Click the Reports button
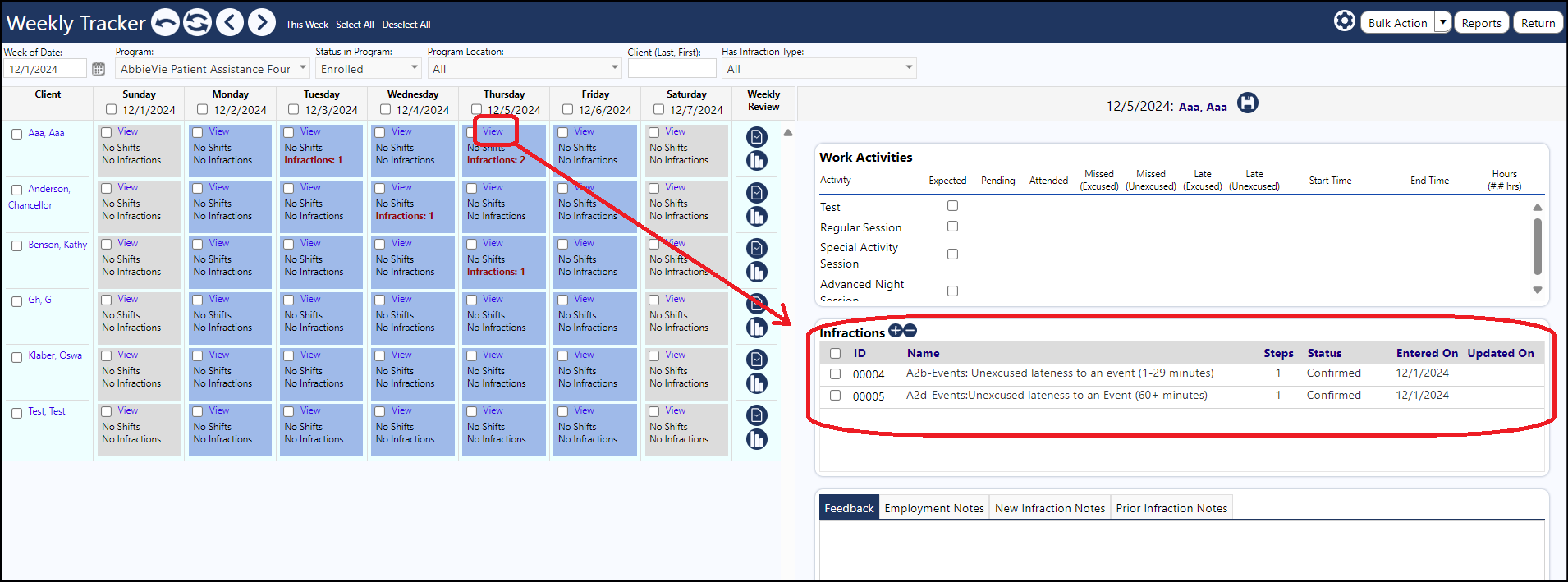This screenshot has width=1568, height=582. (1481, 23)
